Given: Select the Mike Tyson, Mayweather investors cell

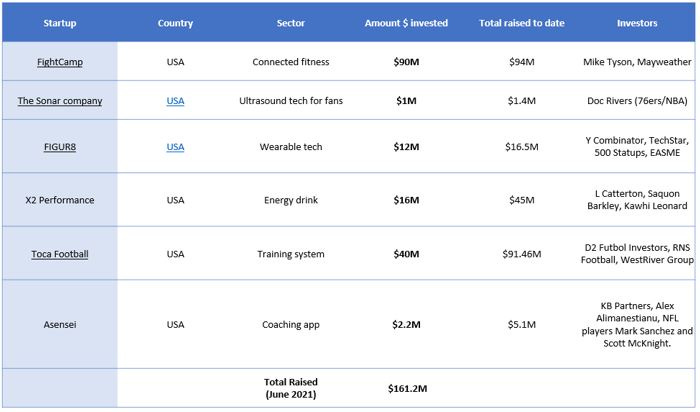Looking at the screenshot, I should click(x=637, y=62).
